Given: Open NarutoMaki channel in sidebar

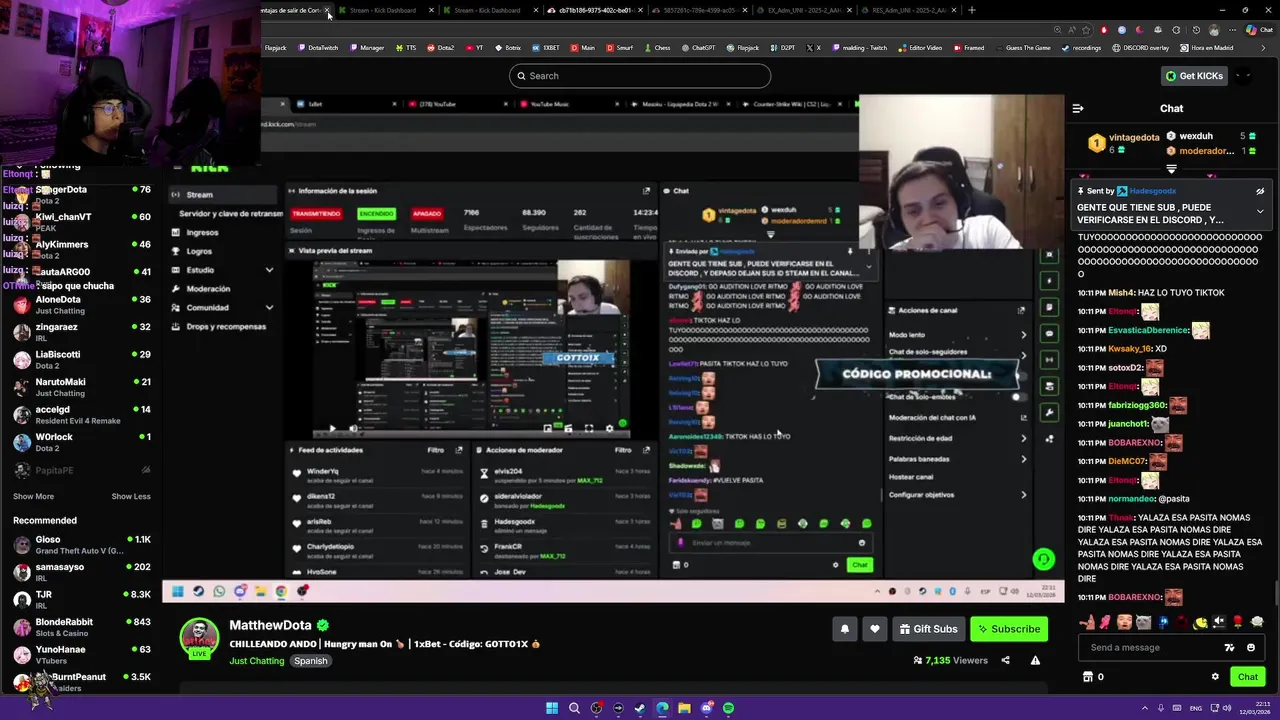Looking at the screenshot, I should click(82, 387).
